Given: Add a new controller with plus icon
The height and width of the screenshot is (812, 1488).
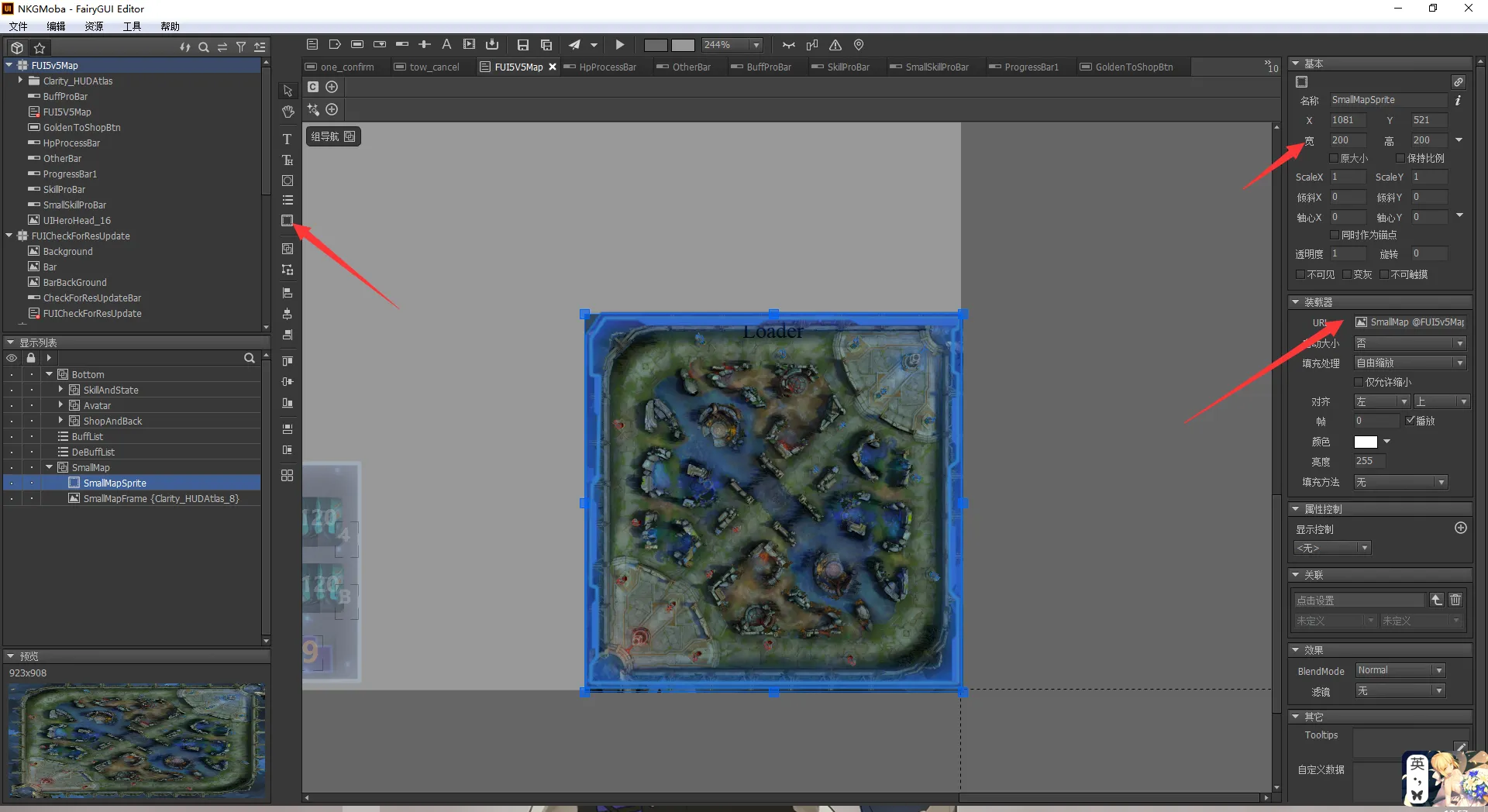Looking at the screenshot, I should (332, 87).
